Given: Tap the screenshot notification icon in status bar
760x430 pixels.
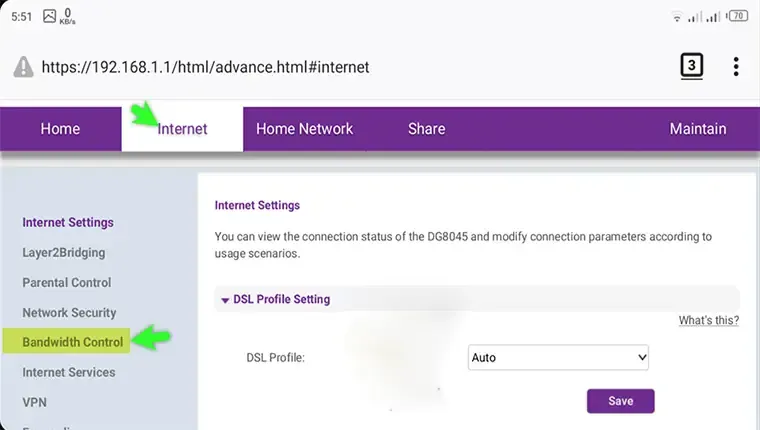Looking at the screenshot, I should click(x=49, y=16).
